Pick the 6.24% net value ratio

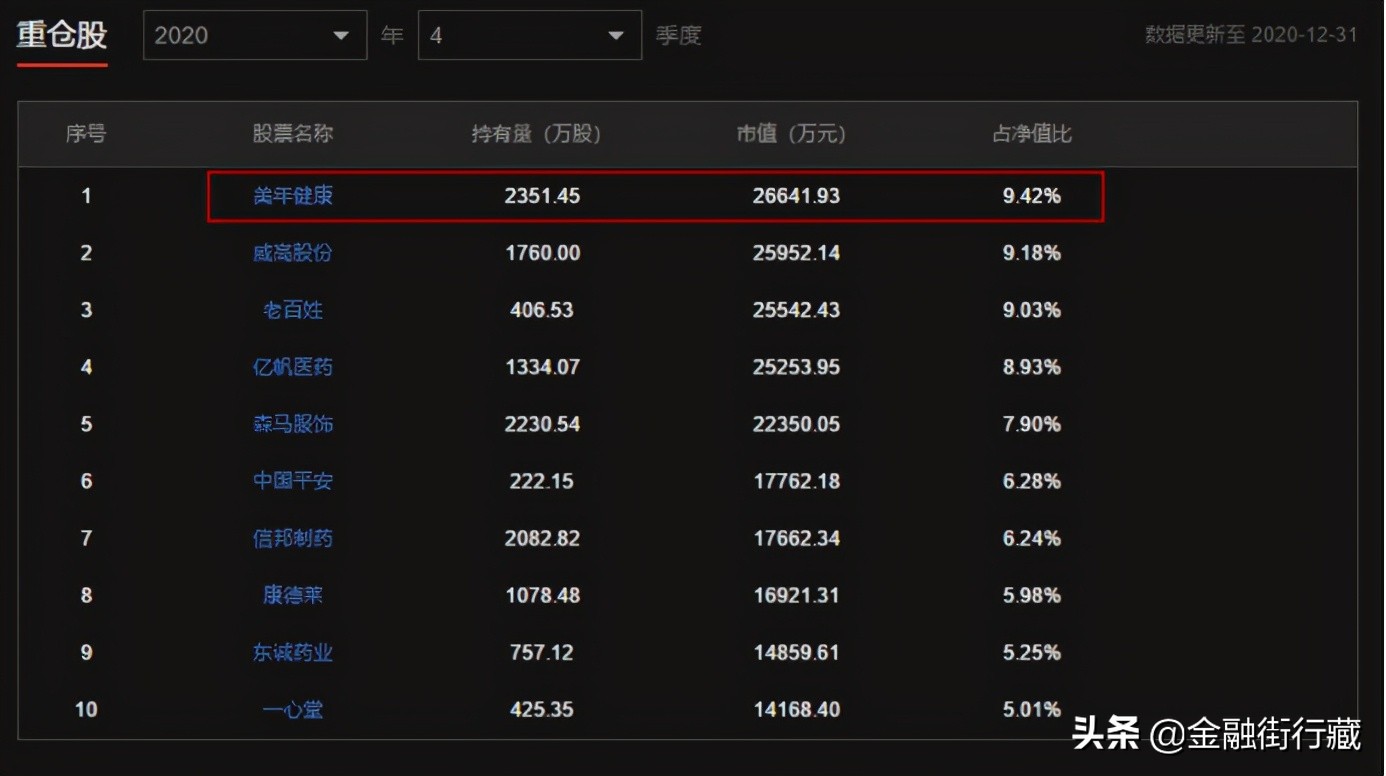coord(1032,539)
